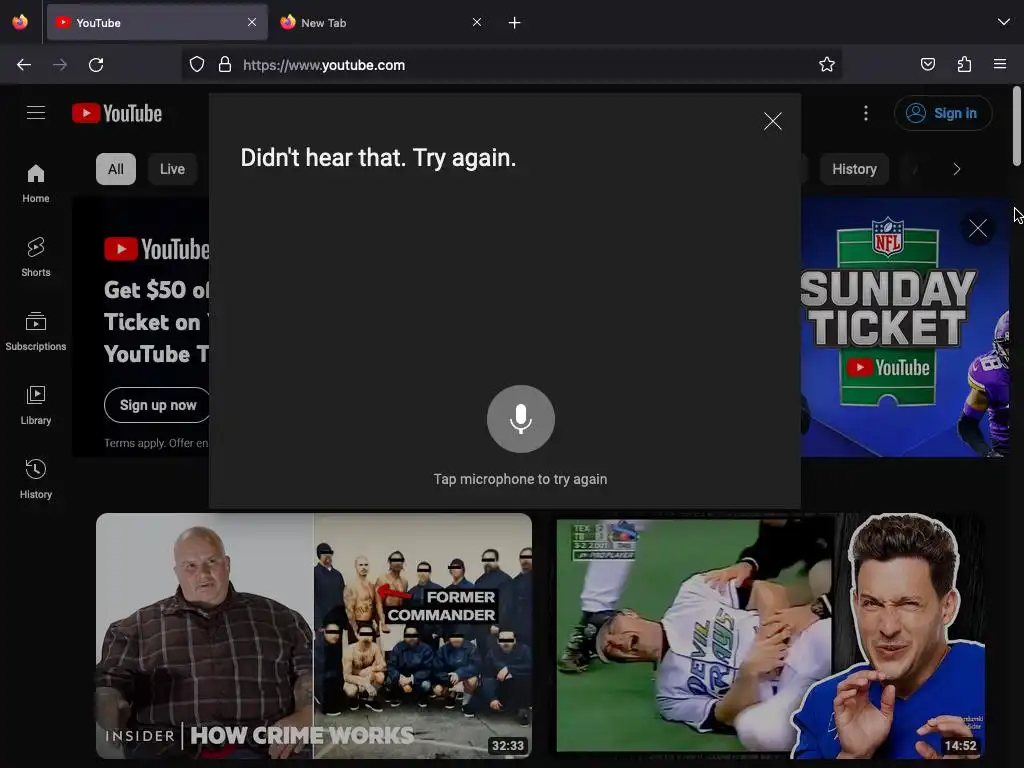Go back in browser history
This screenshot has width=1024, height=768.
point(24,65)
